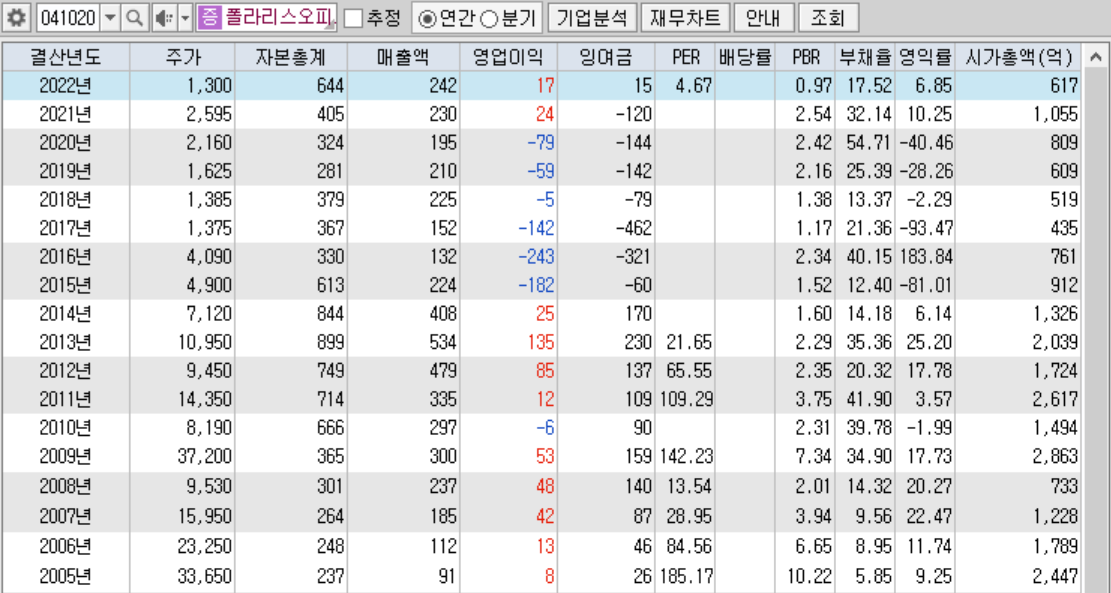
Task: Select the 2019년 row year cell
Action: [x=66, y=171]
